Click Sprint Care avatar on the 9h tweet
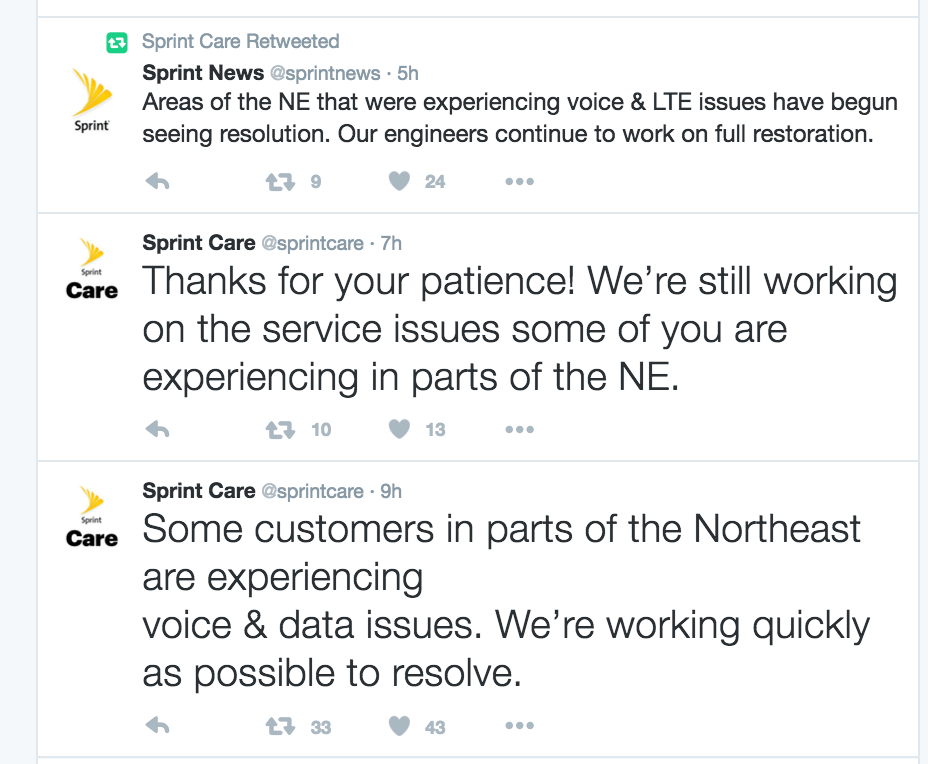This screenshot has width=928, height=764. click(x=92, y=517)
